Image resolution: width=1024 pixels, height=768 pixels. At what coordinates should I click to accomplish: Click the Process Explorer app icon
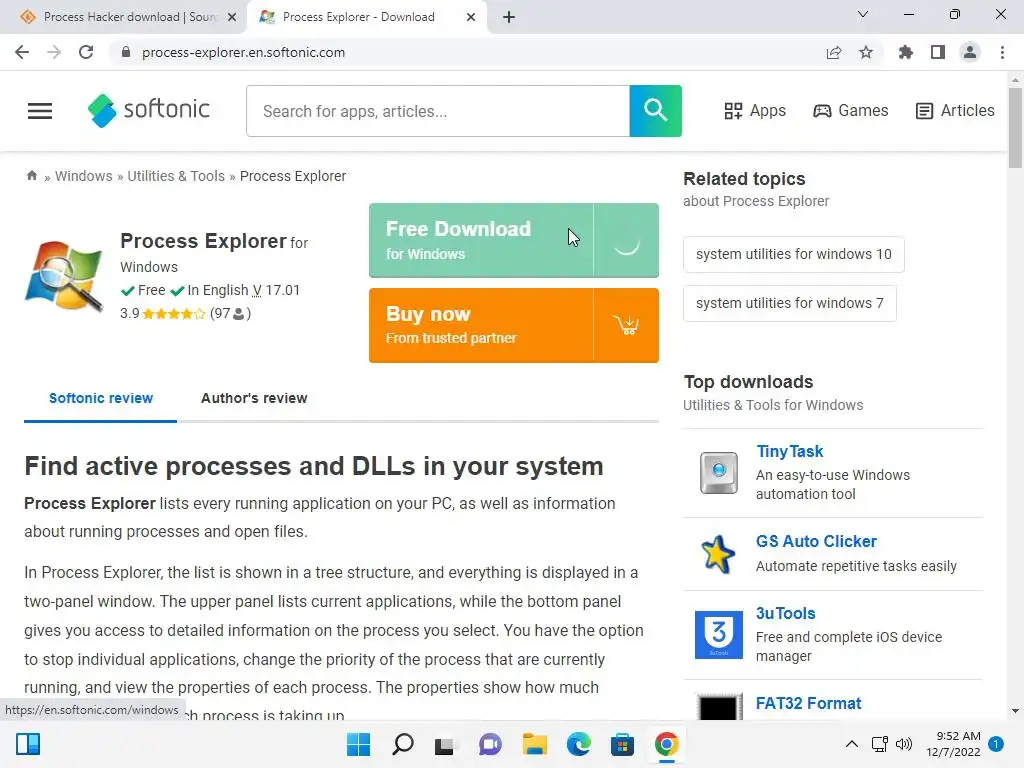point(64,276)
